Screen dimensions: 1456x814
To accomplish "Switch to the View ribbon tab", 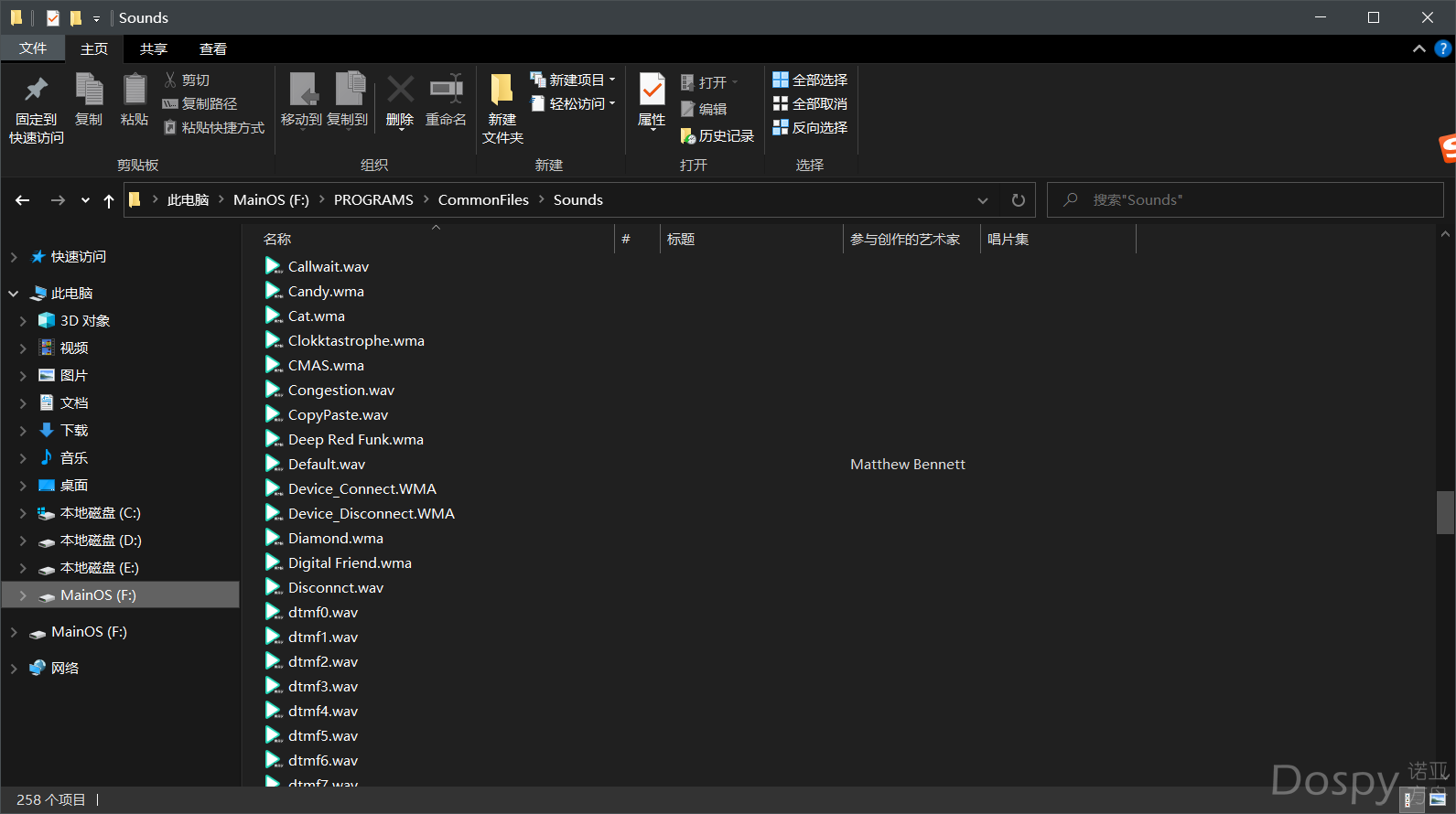I will pyautogui.click(x=212, y=49).
